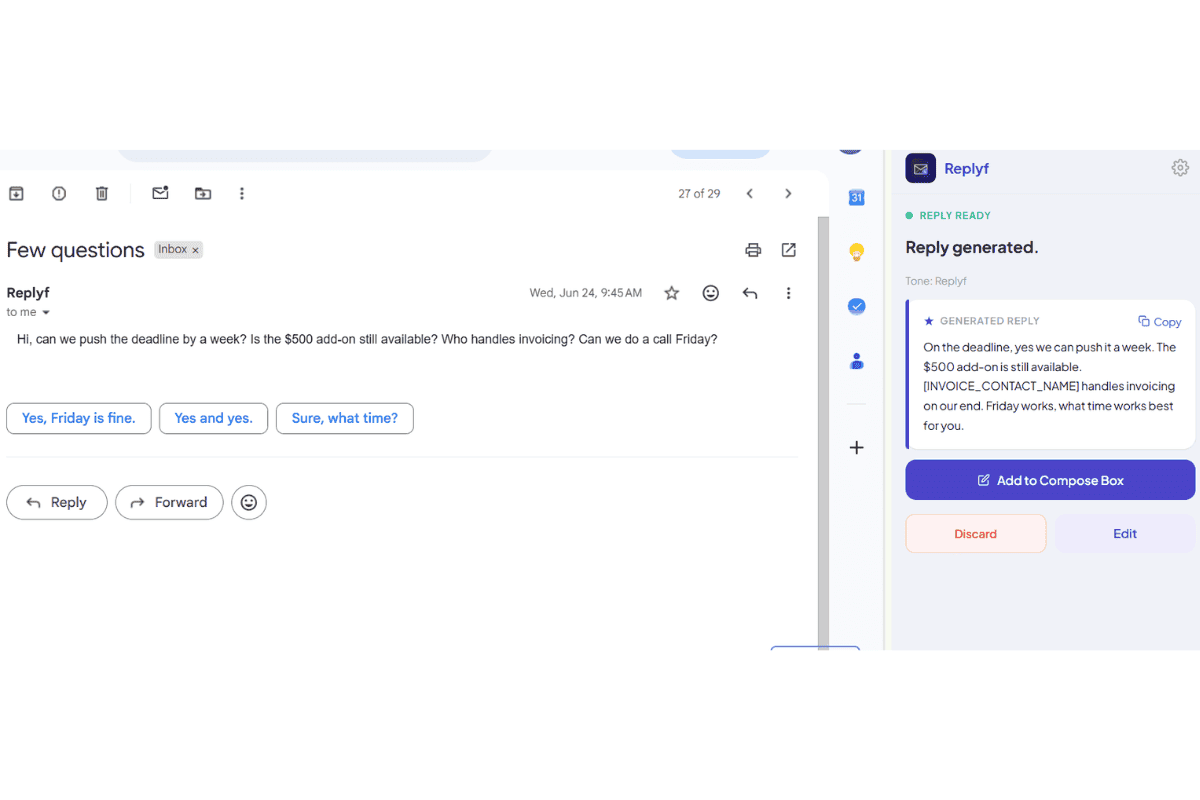Go to the newer email arrow

point(750,194)
